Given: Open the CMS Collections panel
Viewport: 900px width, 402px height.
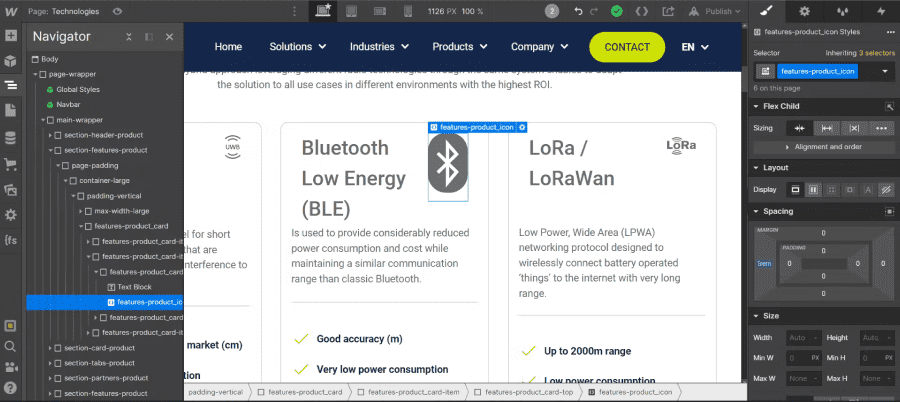Looking at the screenshot, I should [10, 138].
